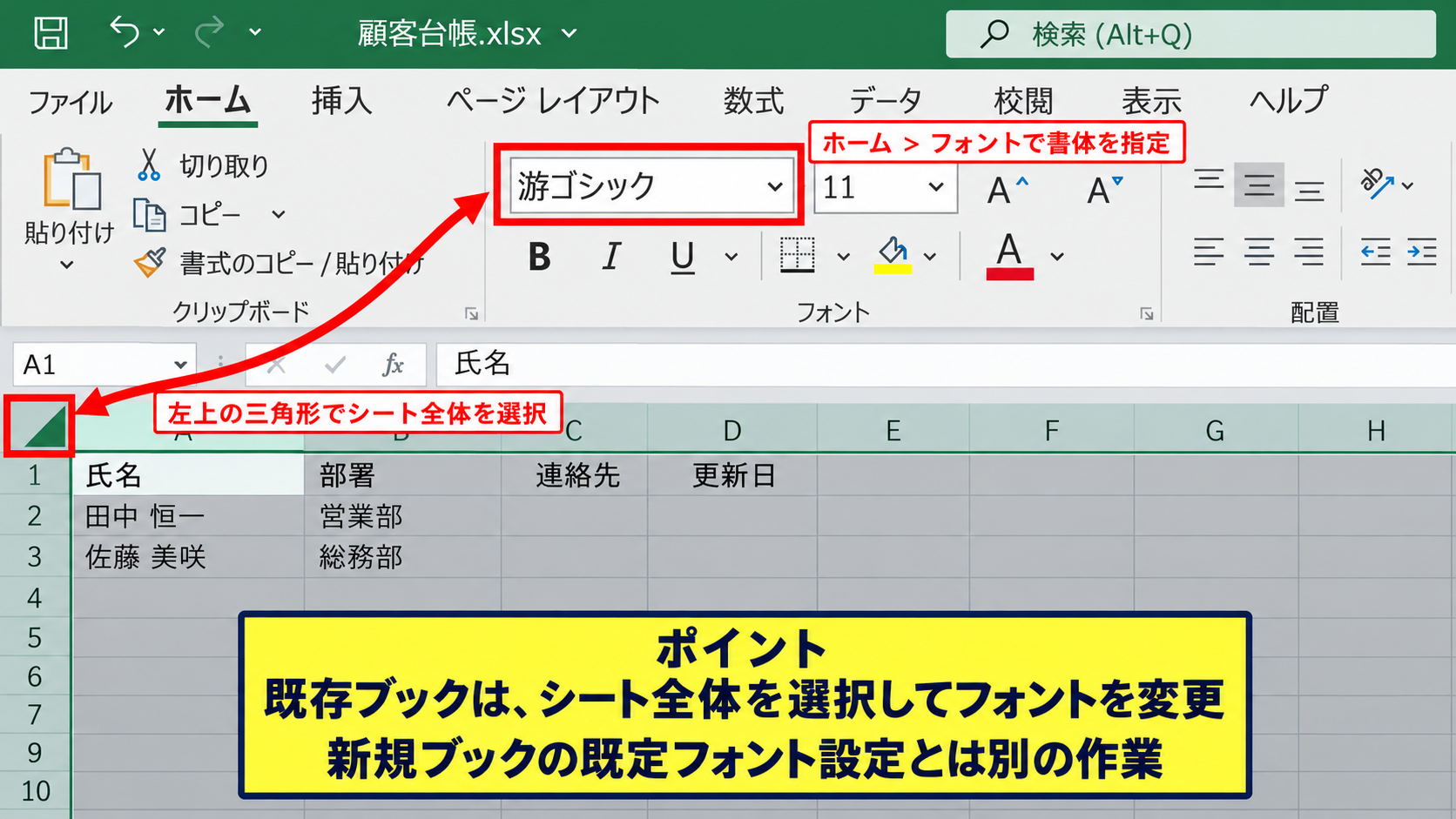This screenshot has height=819, width=1456.
Task: Apply the red font color
Action: pyautogui.click(x=1009, y=256)
